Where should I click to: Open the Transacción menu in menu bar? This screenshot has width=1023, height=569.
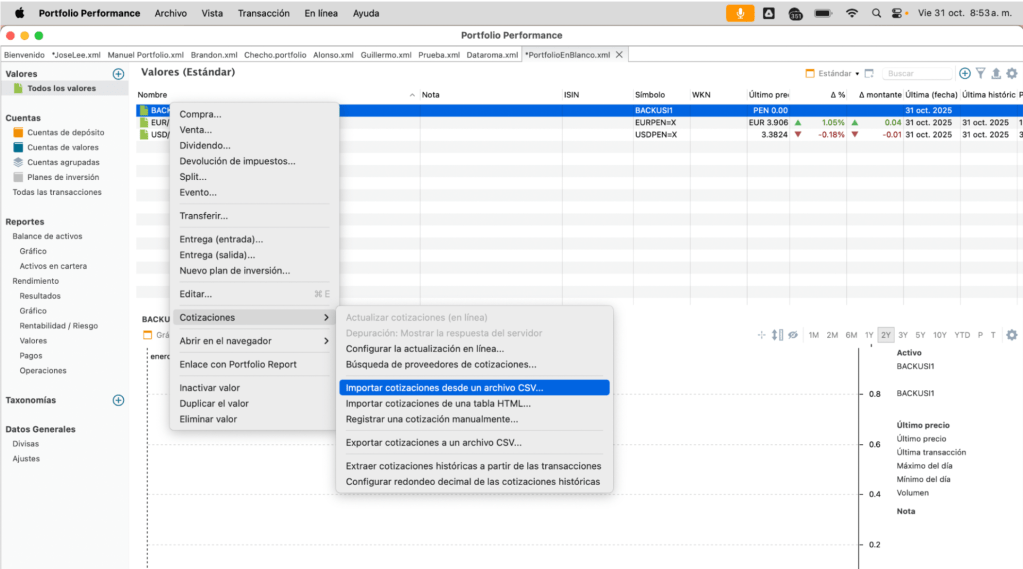pos(264,13)
